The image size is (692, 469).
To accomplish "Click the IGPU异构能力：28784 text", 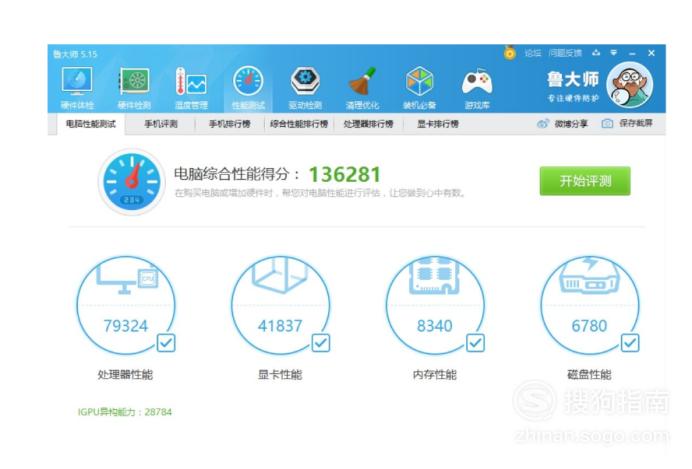I will click(x=125, y=412).
